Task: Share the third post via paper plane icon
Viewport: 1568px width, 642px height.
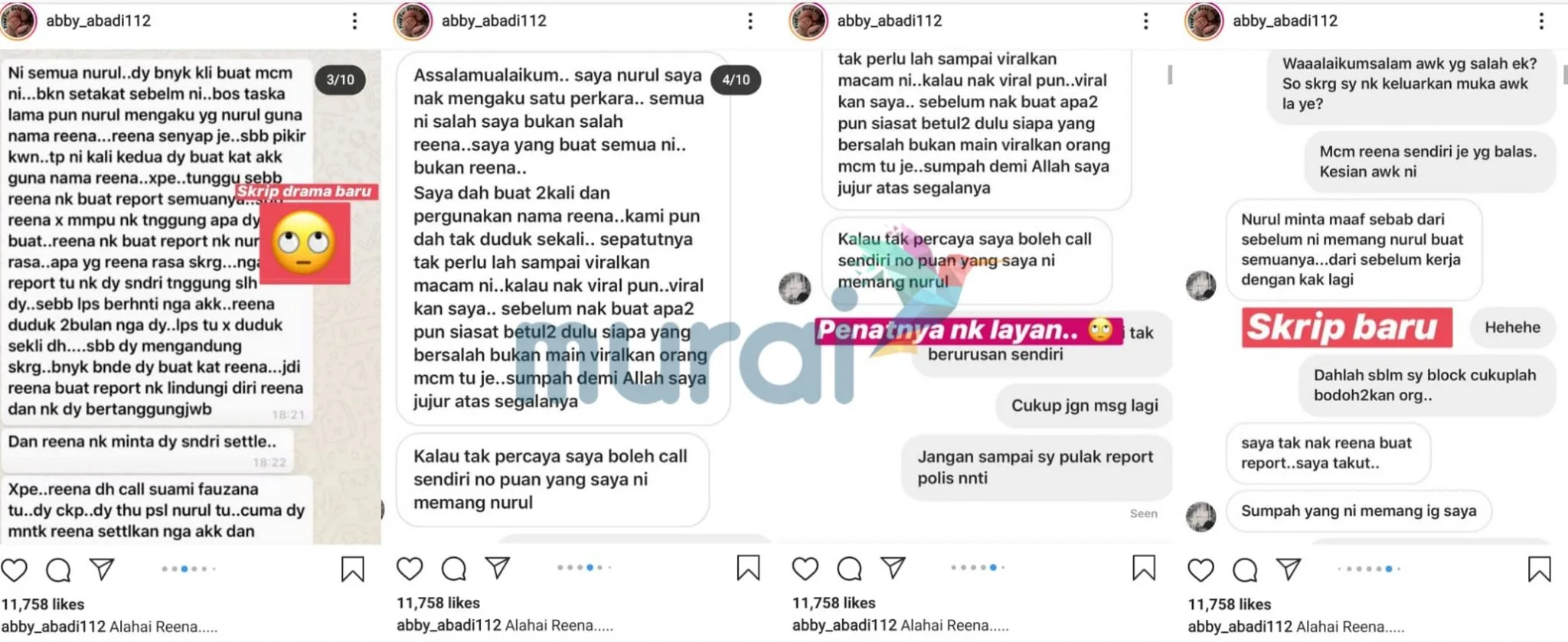Action: (x=893, y=569)
